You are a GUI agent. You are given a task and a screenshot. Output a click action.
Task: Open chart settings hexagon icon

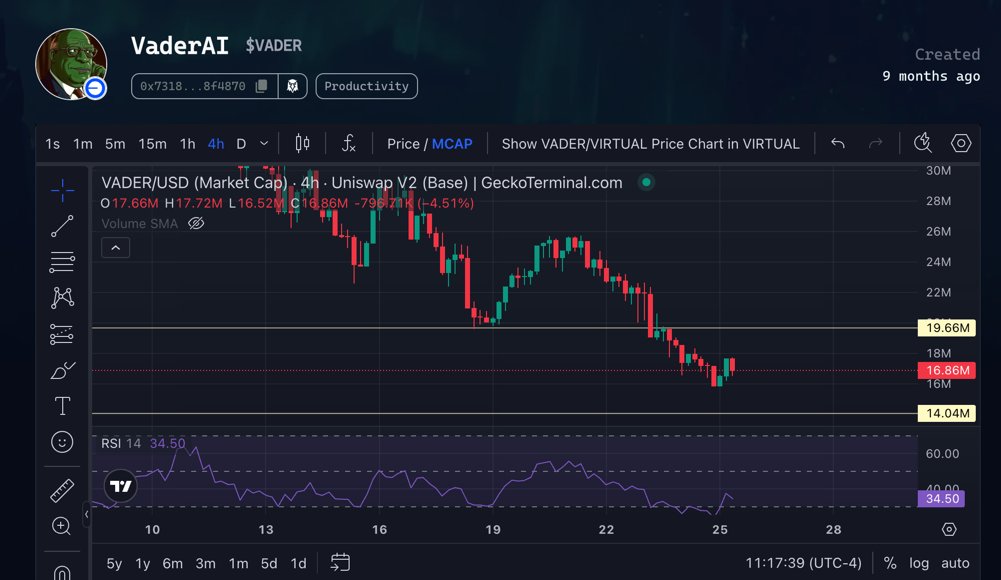961,143
